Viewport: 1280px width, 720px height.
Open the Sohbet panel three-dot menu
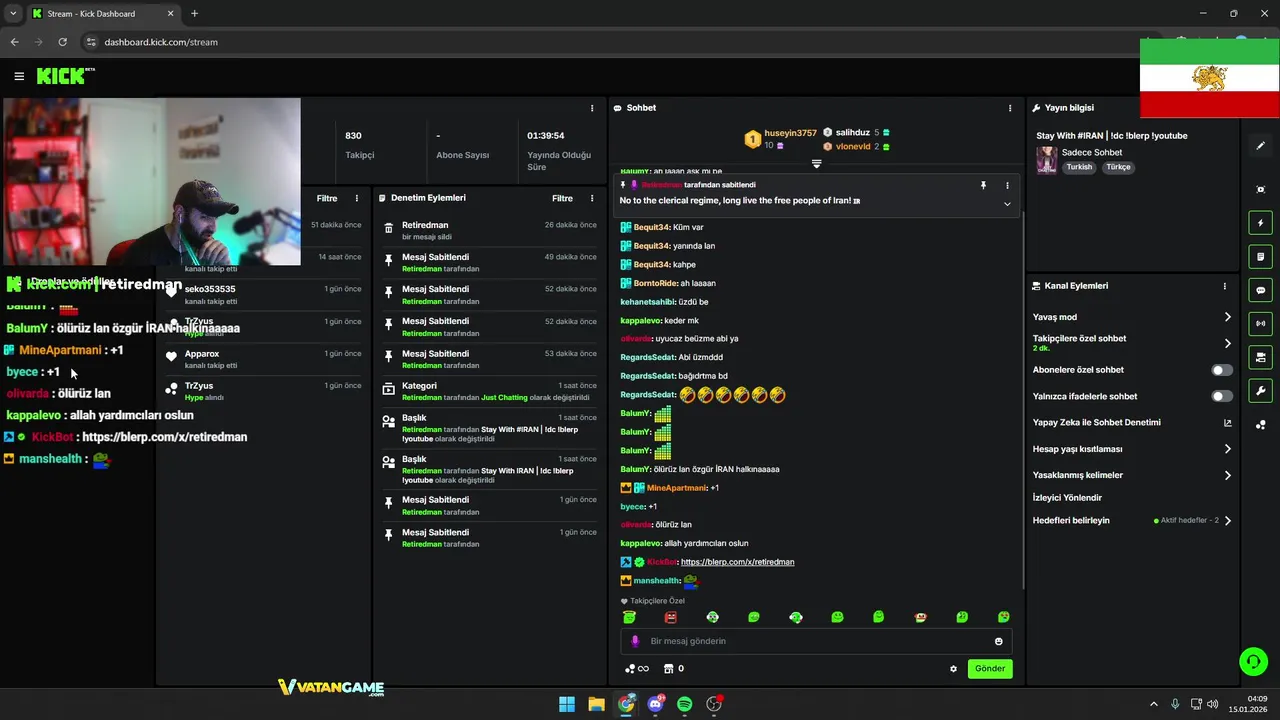coord(1010,108)
